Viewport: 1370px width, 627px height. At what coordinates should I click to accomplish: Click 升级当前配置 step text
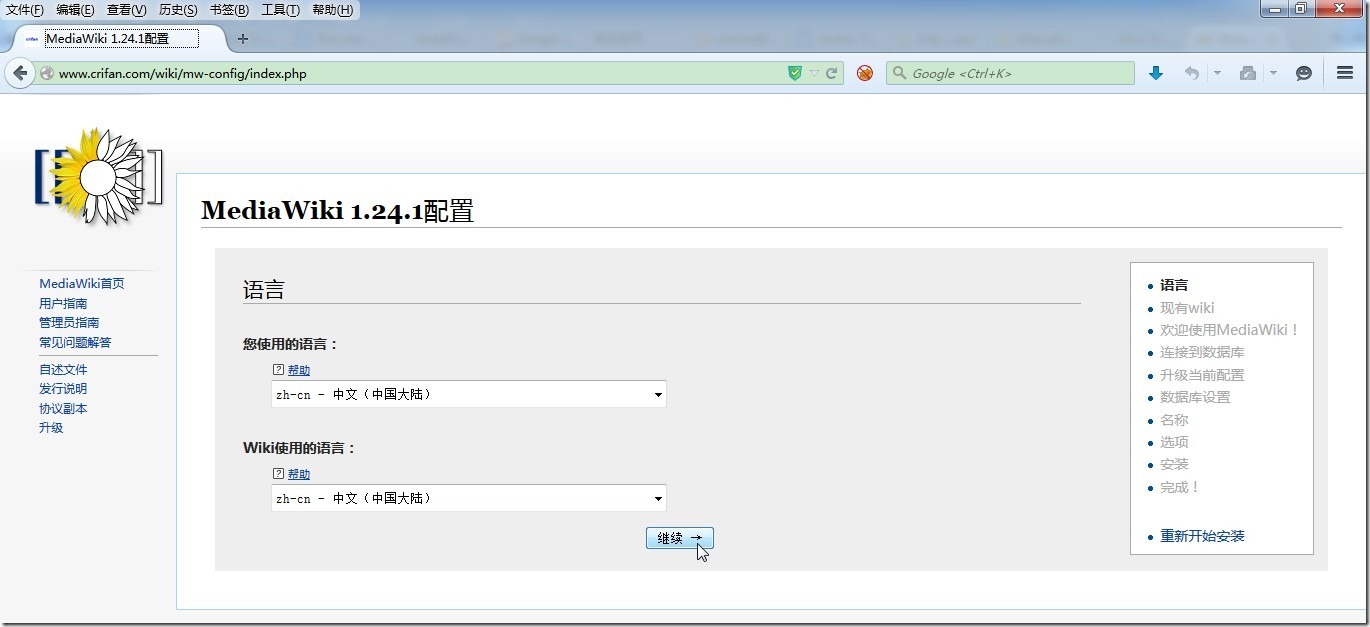click(1202, 375)
